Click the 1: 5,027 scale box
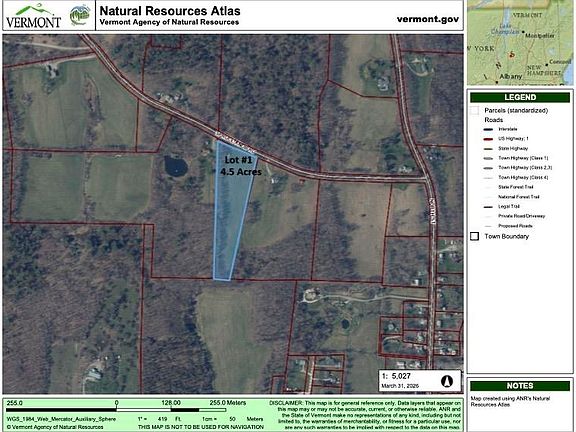This screenshot has height=432, width=576. point(420,381)
